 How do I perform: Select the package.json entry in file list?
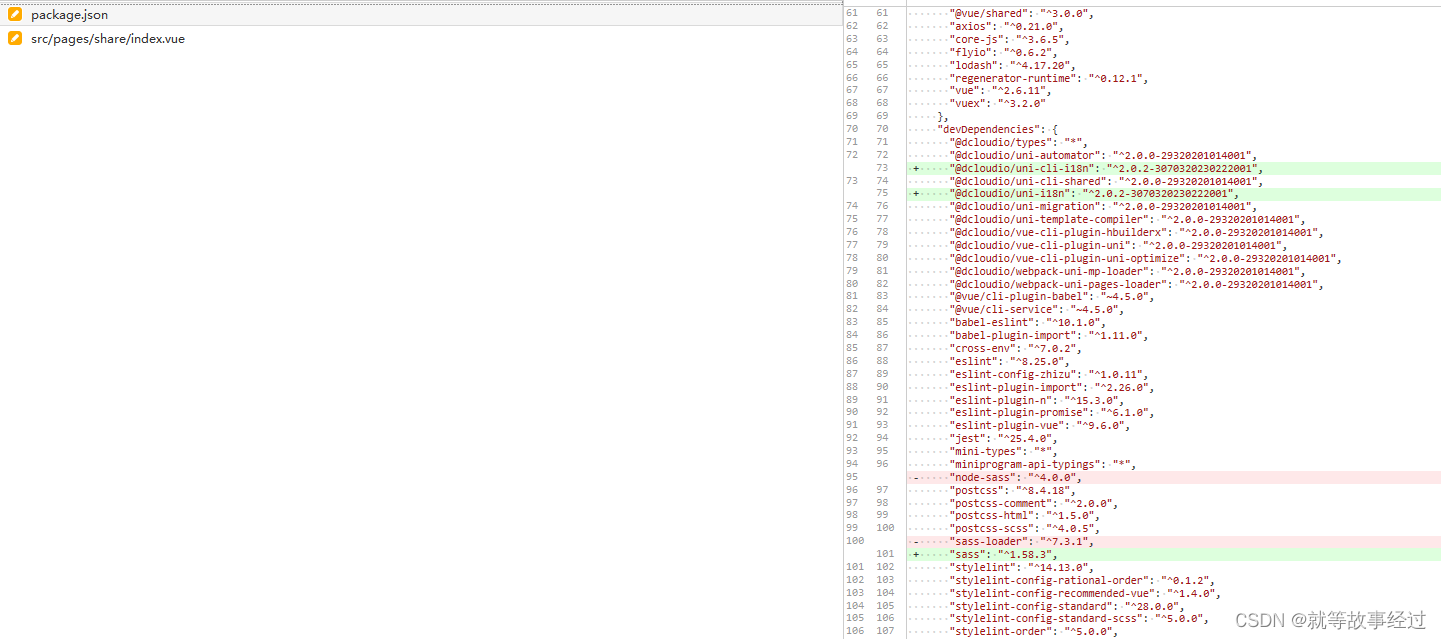(x=69, y=14)
